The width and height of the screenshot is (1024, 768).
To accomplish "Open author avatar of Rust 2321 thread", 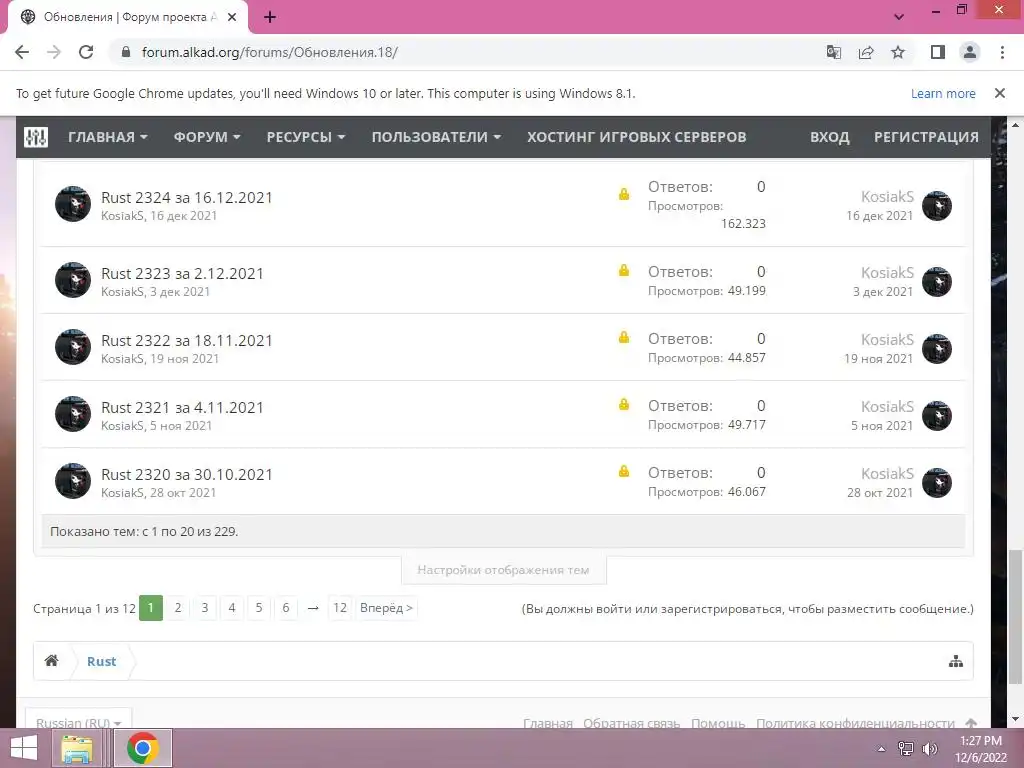I will pyautogui.click(x=72, y=414).
